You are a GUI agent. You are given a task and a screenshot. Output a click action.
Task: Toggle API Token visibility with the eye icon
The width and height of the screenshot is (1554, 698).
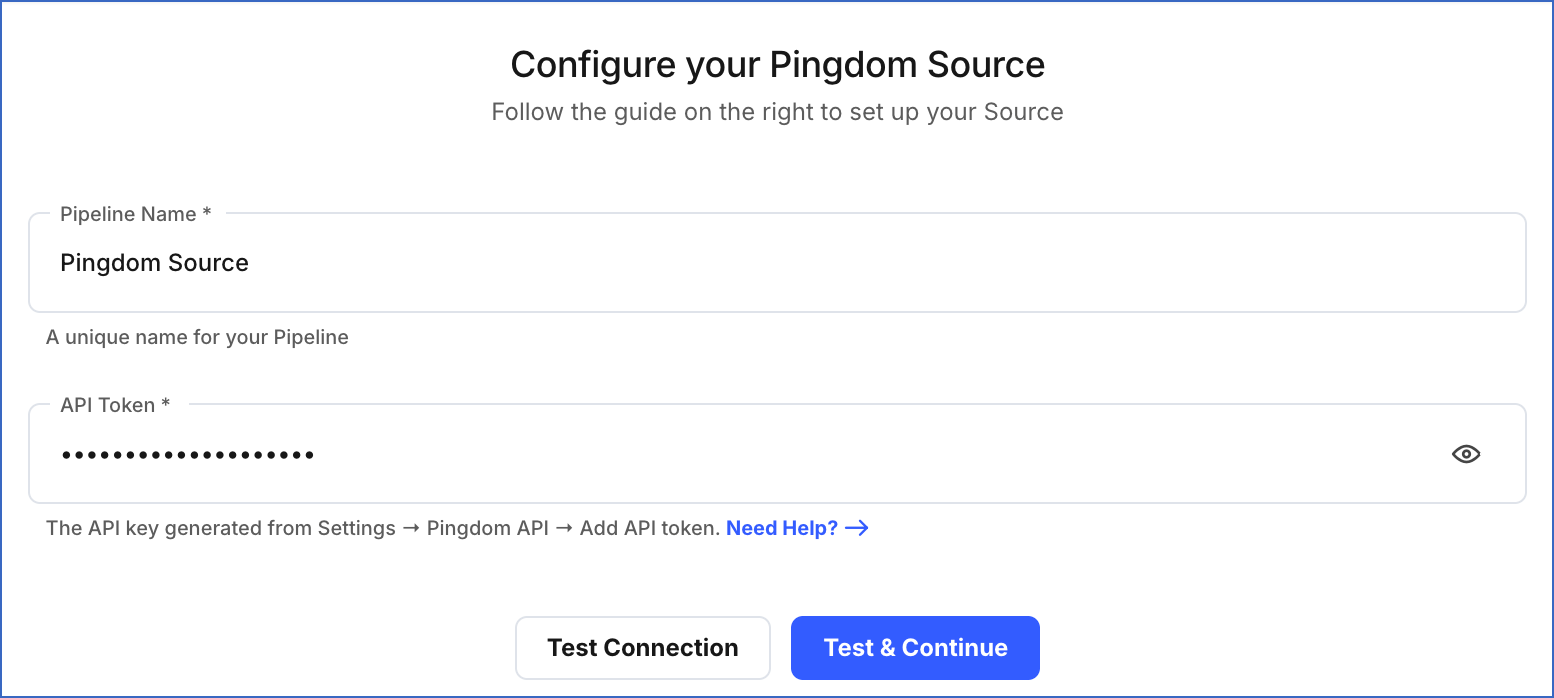coord(1466,454)
